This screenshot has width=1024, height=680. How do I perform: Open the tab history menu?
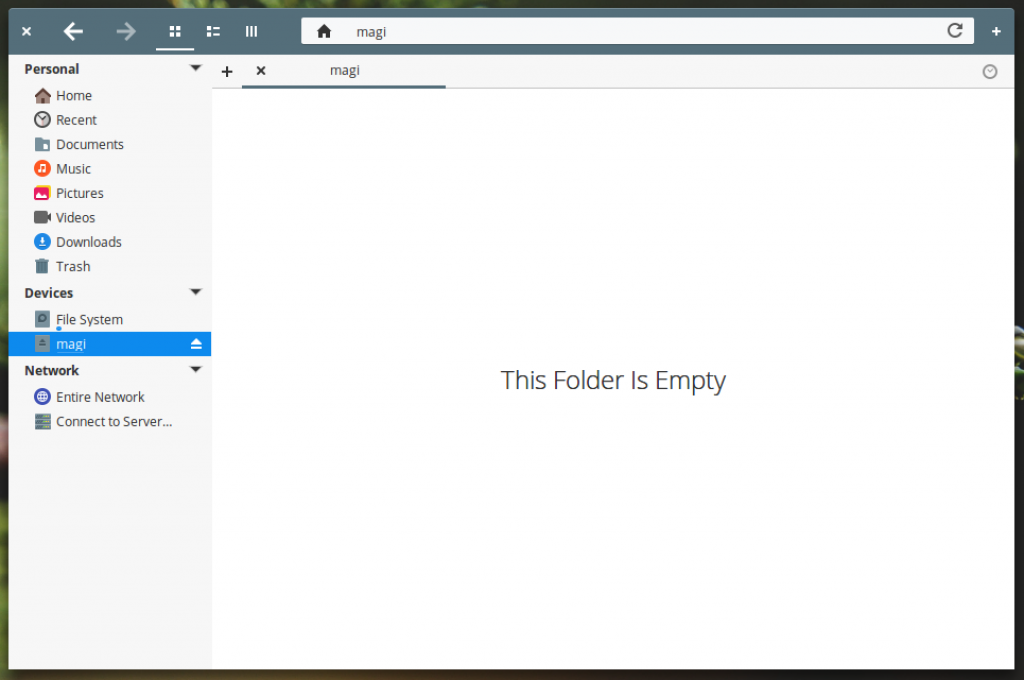(990, 71)
